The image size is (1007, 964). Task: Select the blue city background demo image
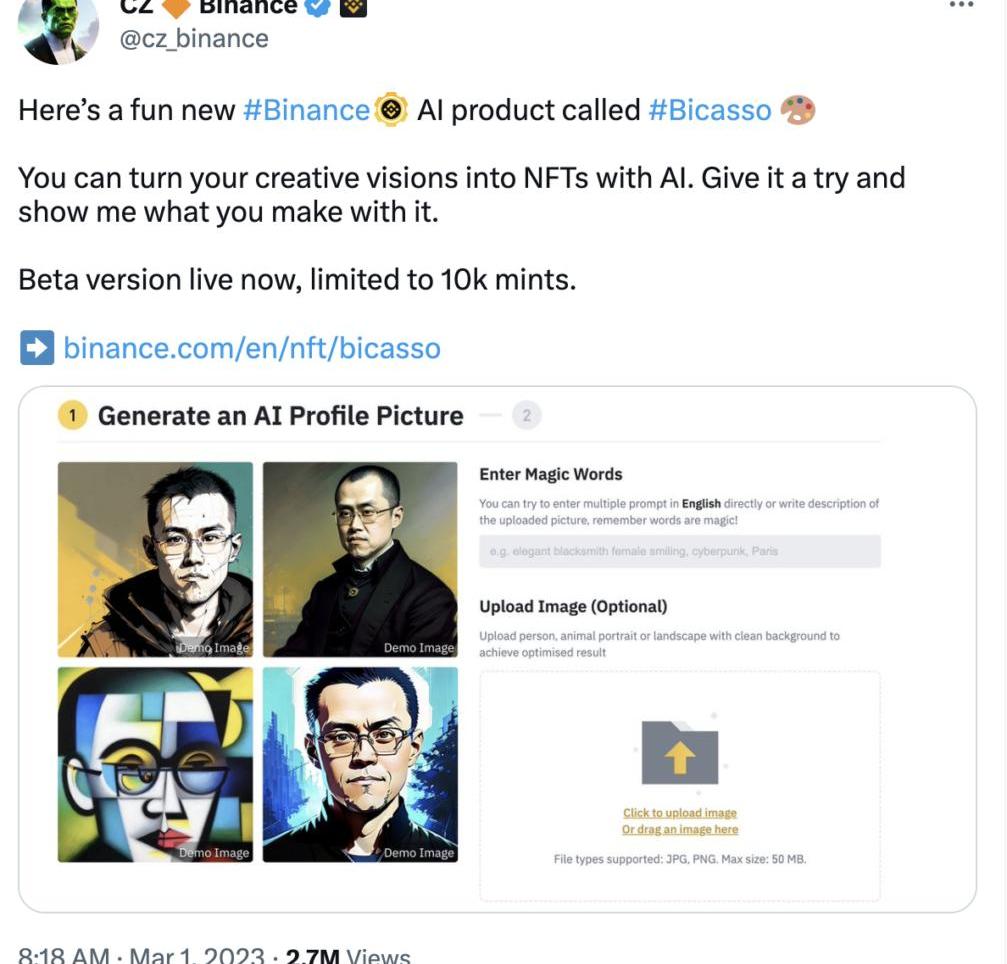[x=360, y=764]
